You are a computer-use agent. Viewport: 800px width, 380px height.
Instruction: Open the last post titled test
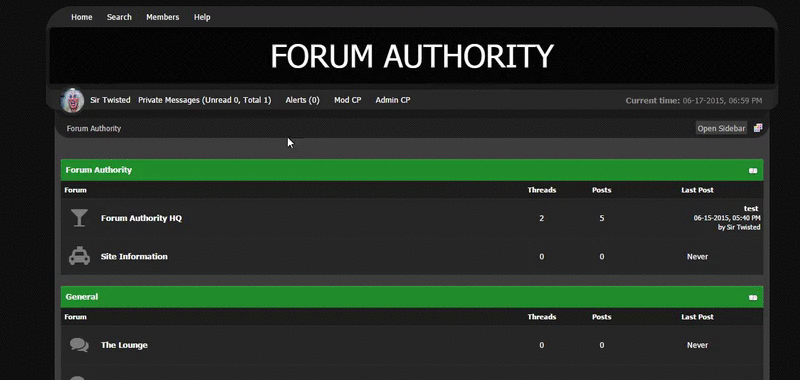tap(751, 209)
